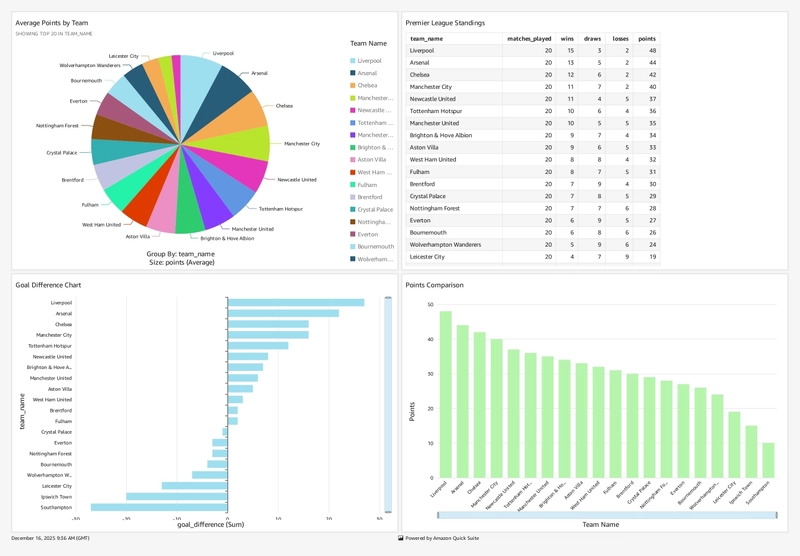Click the Arsenal legend color swatch
The height and width of the screenshot is (556, 800).
point(353,73)
